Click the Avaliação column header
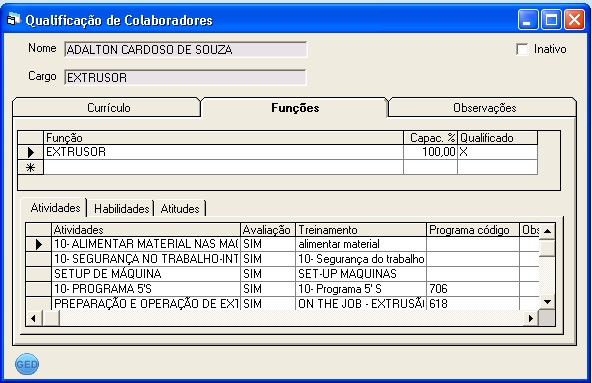This screenshot has height=383, width=592. click(x=268, y=230)
